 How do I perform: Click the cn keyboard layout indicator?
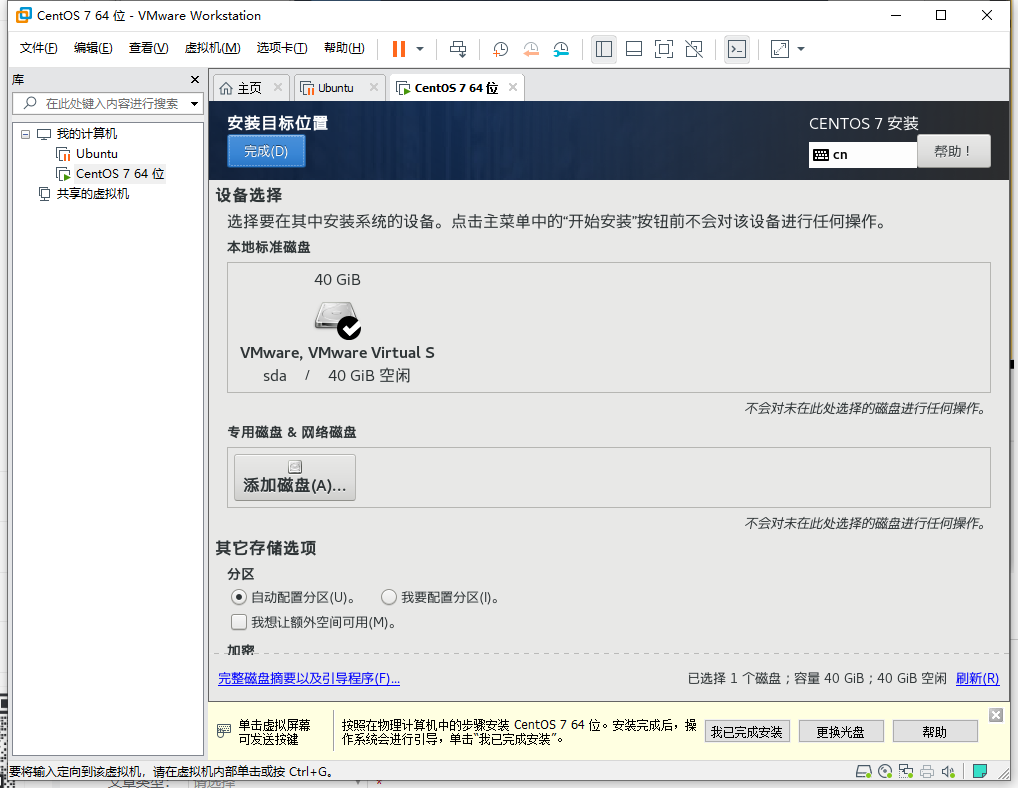point(862,154)
